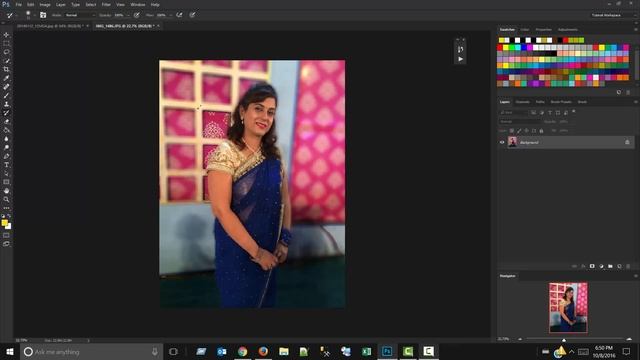Select the Eyedropper tool
The height and width of the screenshot is (360, 640).
point(6,78)
